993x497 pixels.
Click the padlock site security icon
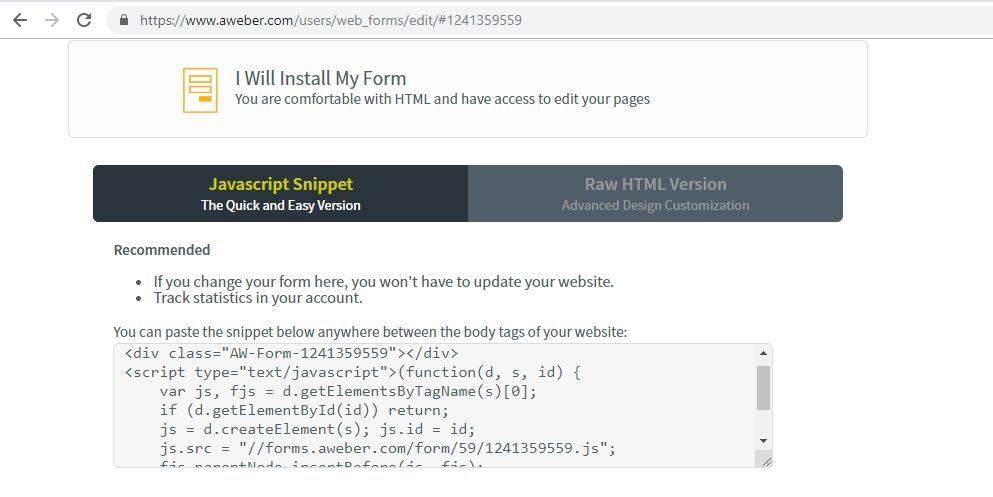(124, 20)
